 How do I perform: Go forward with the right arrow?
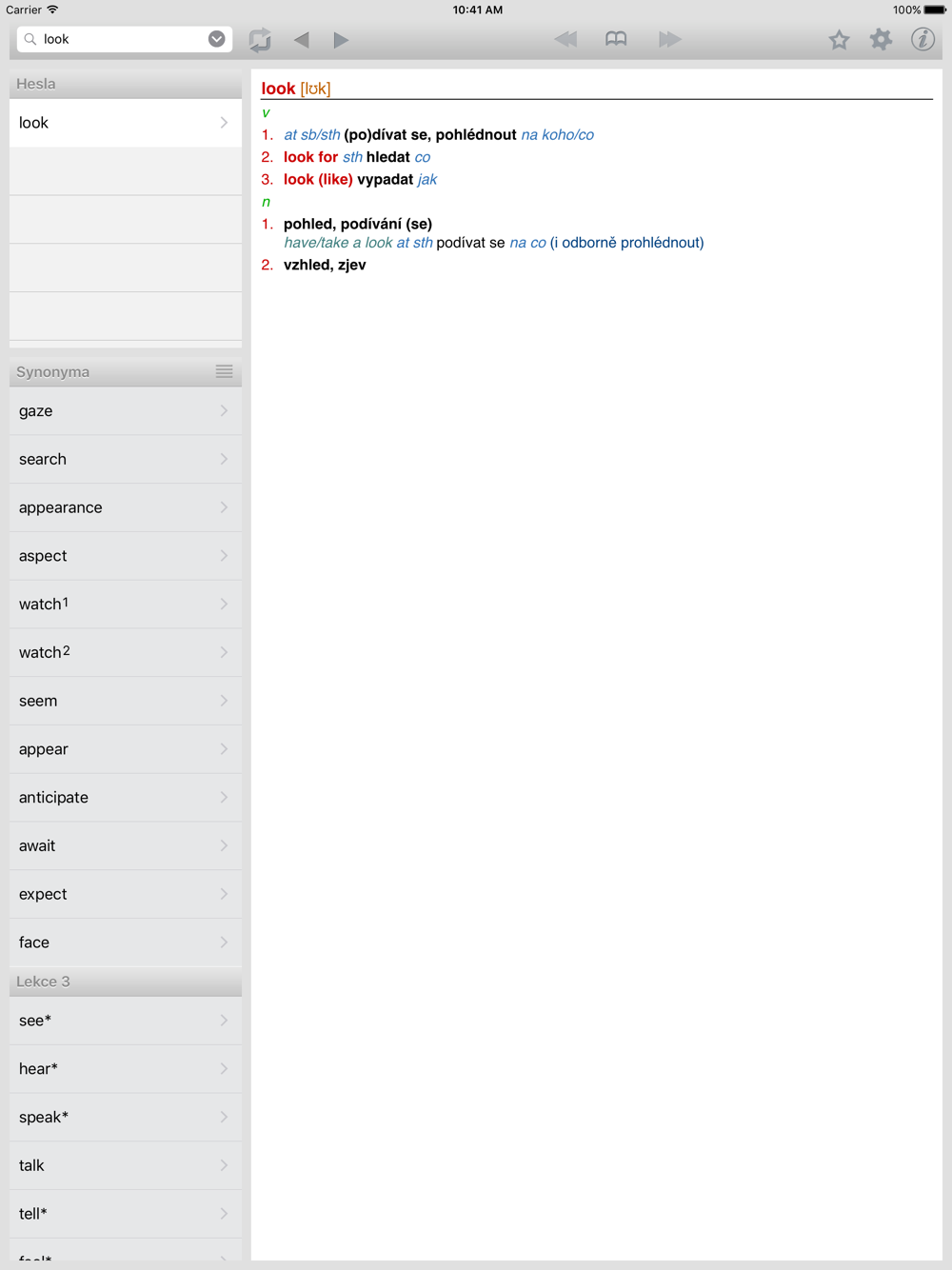click(x=341, y=40)
